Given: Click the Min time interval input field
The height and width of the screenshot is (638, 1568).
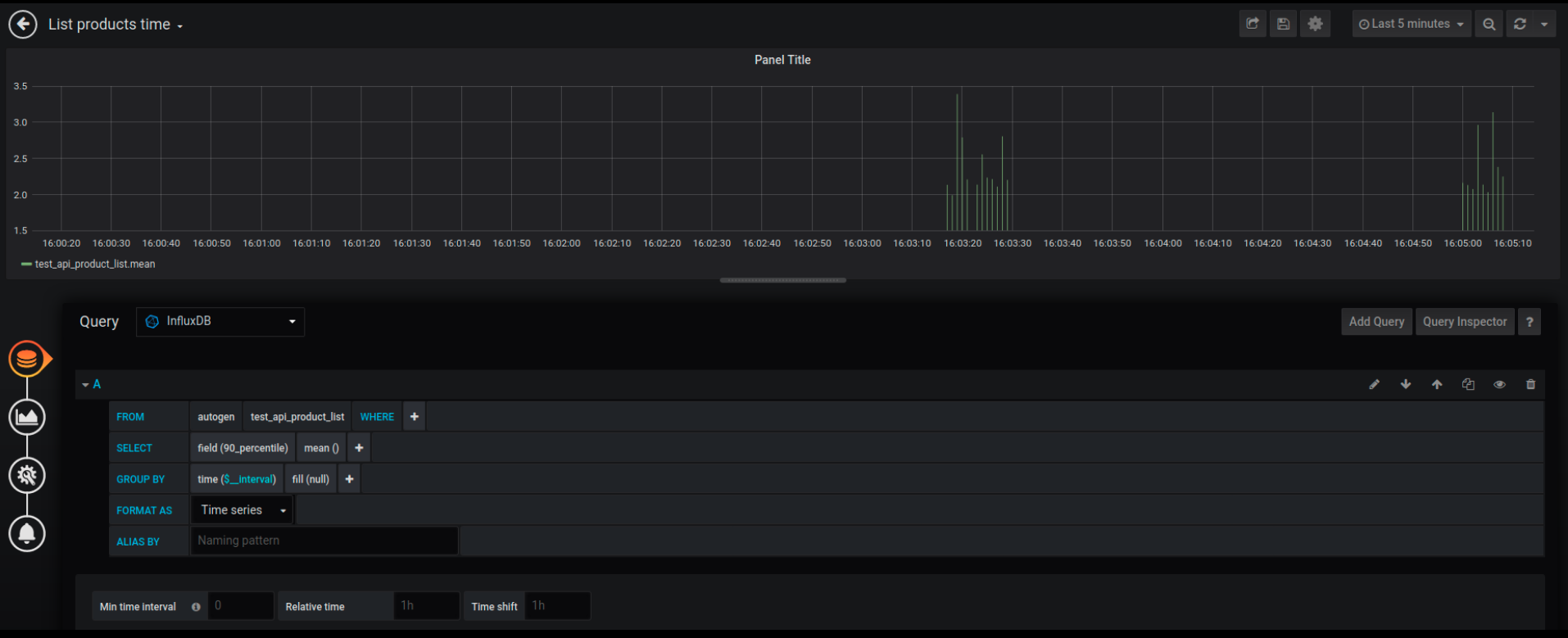Looking at the screenshot, I should 241,606.
